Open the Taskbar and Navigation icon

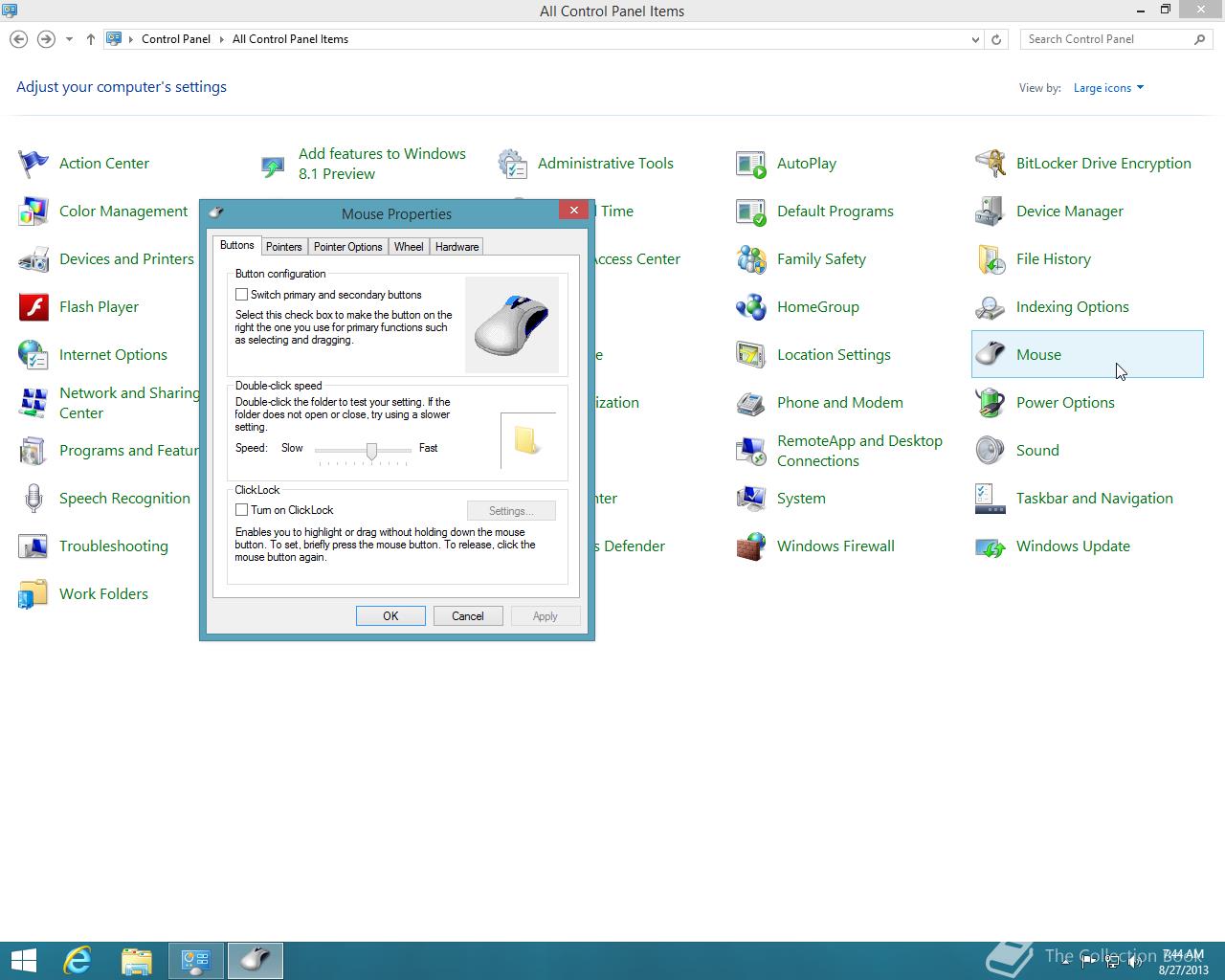[991, 499]
